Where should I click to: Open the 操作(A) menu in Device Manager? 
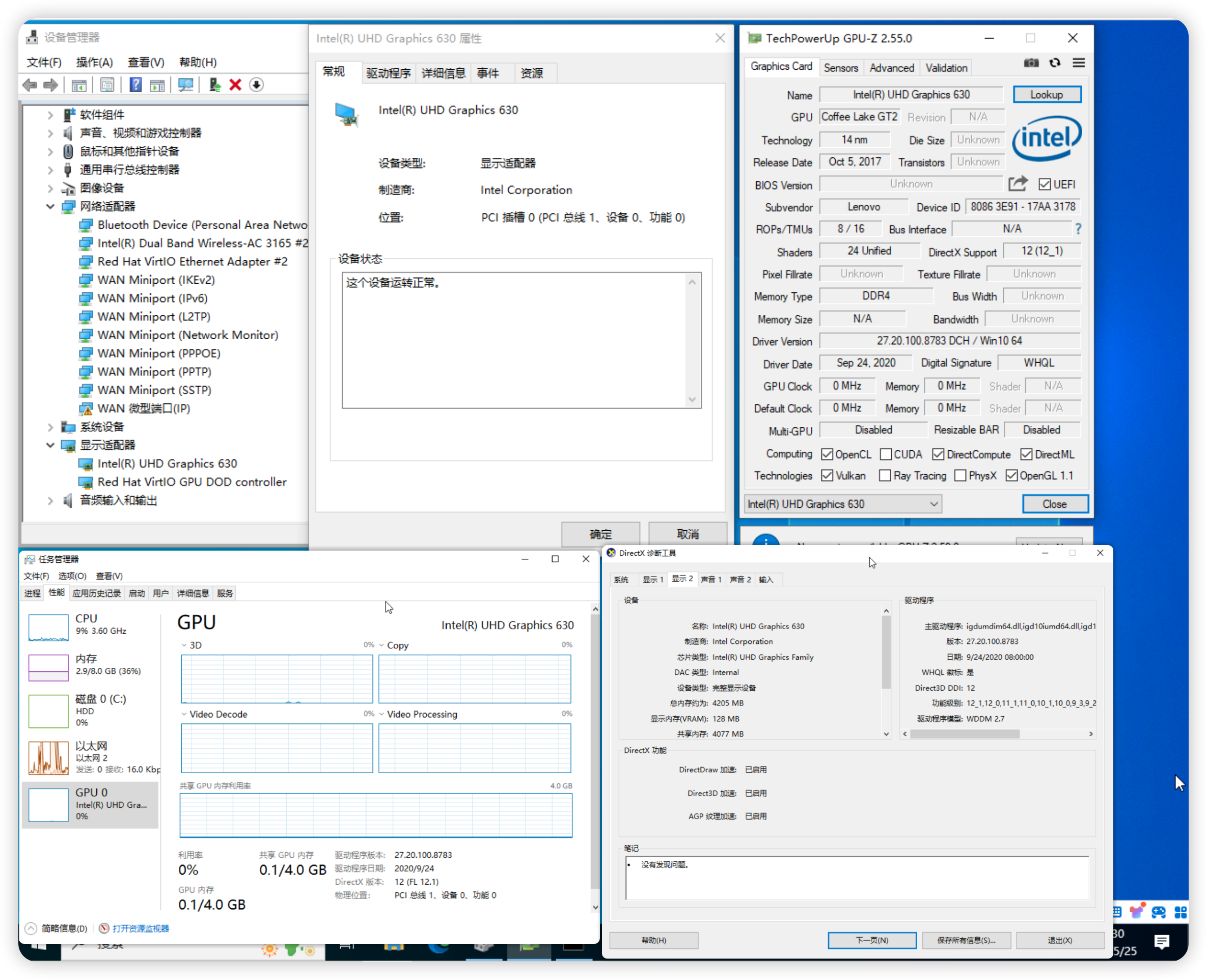point(95,62)
